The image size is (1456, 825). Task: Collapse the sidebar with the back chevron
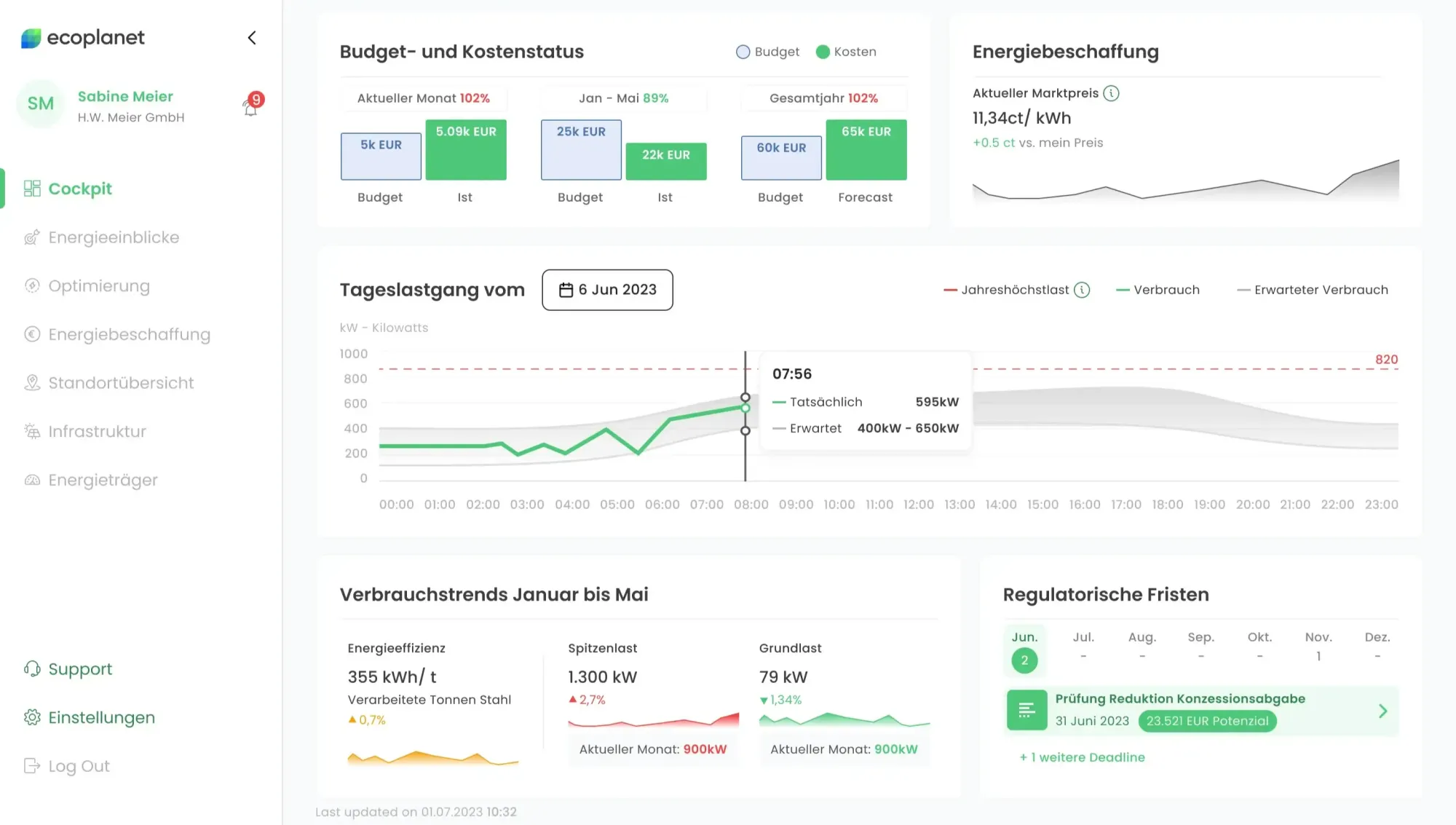point(252,38)
